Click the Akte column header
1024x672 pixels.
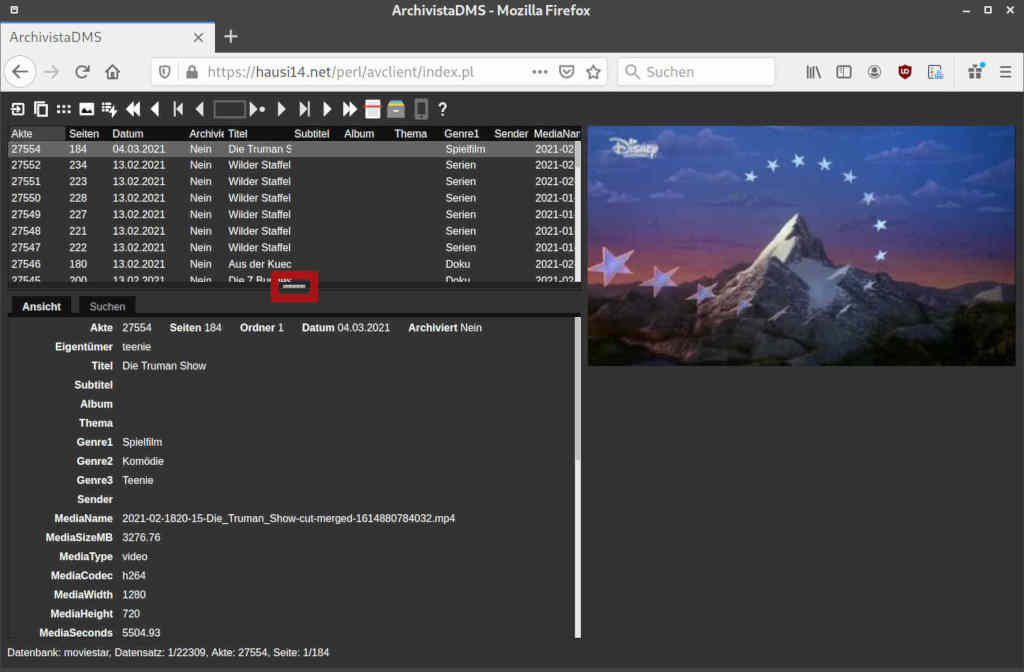coord(37,133)
